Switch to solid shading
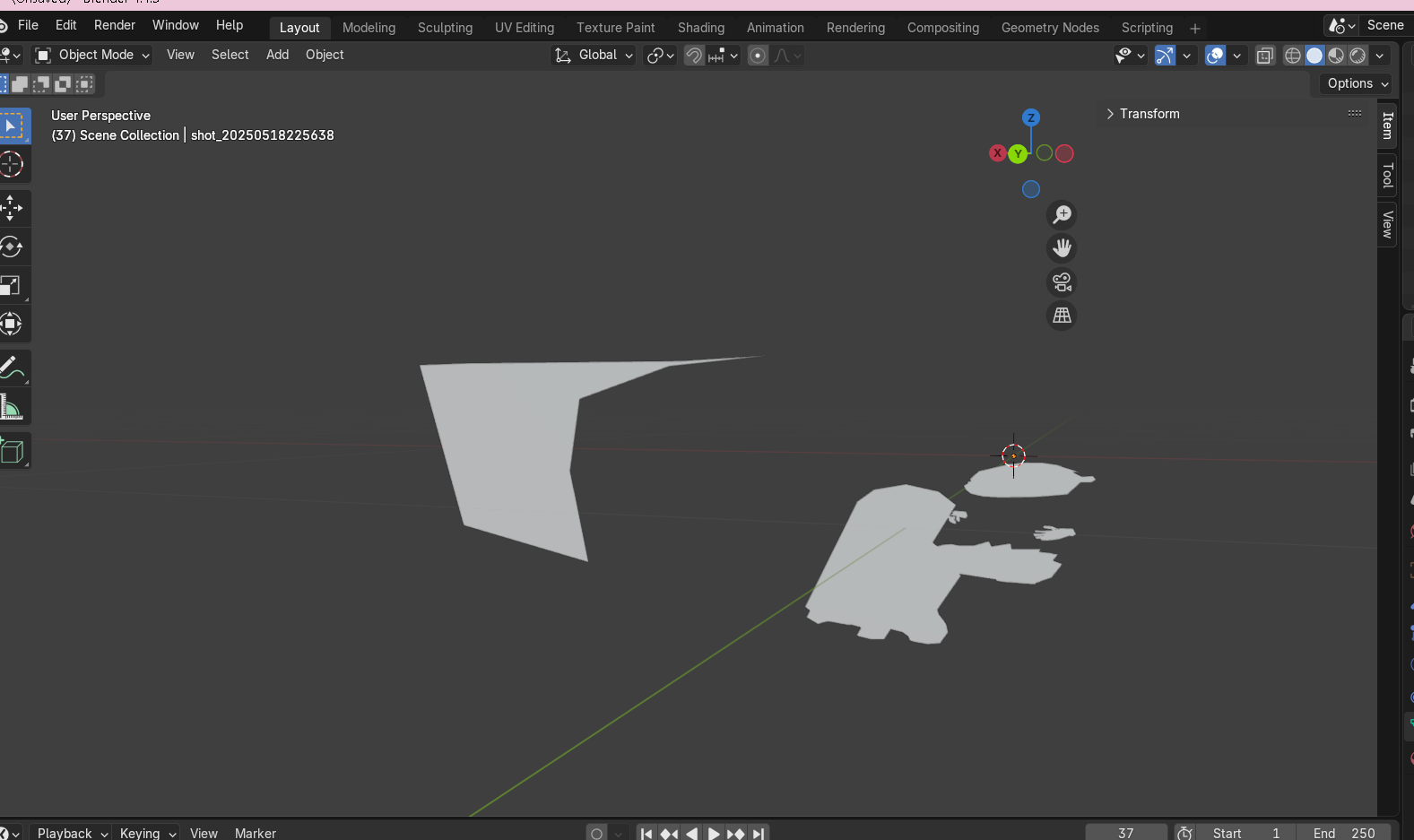 tap(1314, 56)
